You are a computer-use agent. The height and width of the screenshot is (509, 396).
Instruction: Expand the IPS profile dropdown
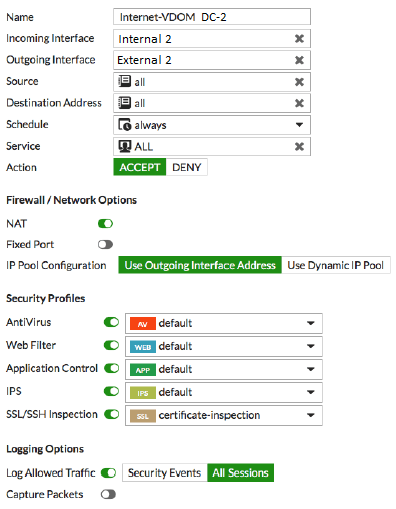pyautogui.click(x=224, y=392)
